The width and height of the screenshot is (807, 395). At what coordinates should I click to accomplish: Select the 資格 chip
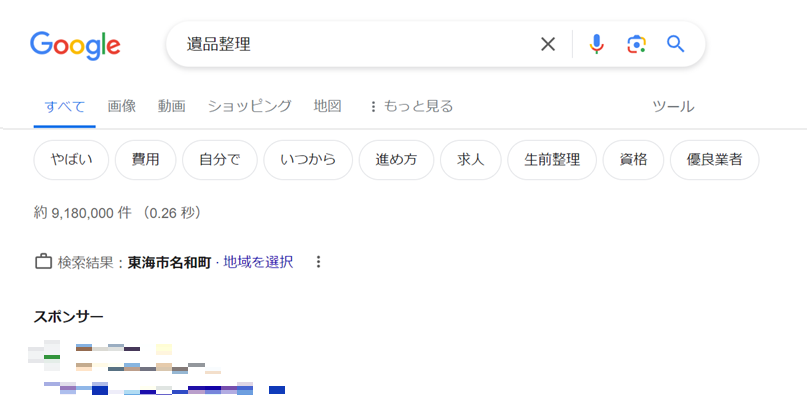click(x=634, y=160)
